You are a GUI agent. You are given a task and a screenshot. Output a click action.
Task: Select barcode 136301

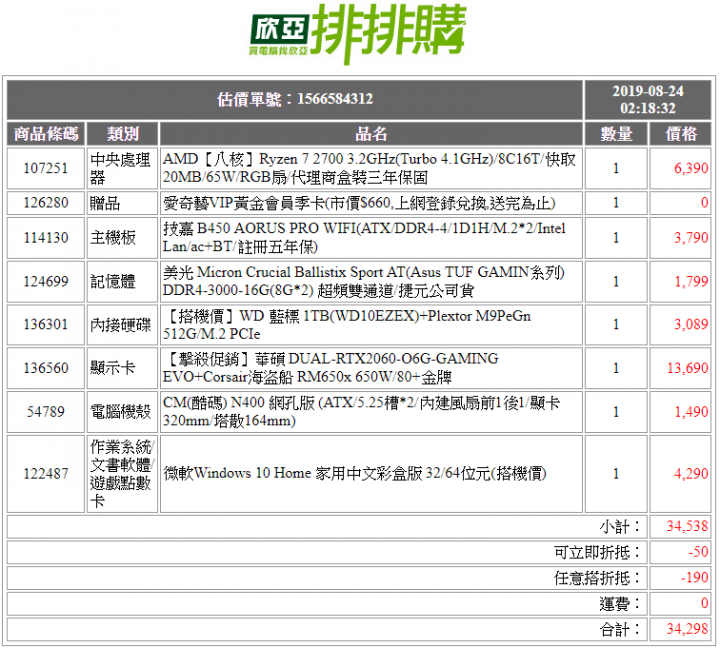[x=46, y=324]
